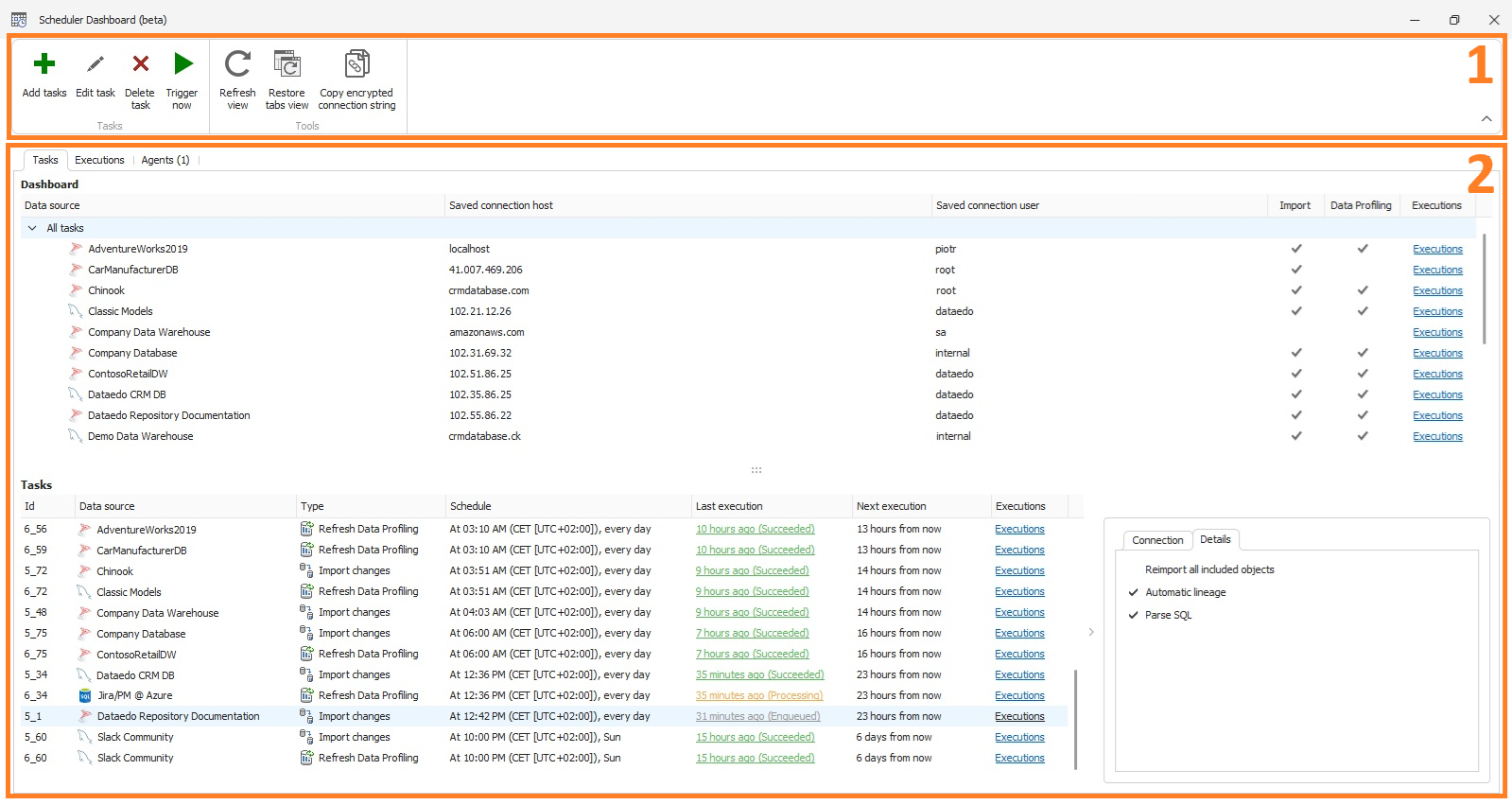Sort by Saved connection host column
The height and width of the screenshot is (805, 1512).
[688, 205]
